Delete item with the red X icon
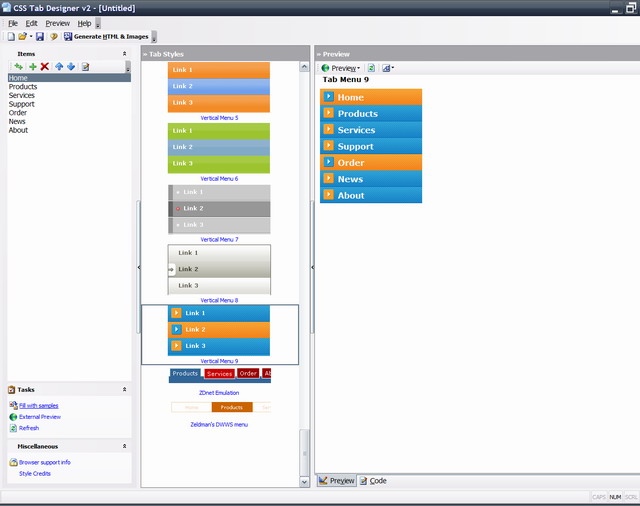The height and width of the screenshot is (506, 640). pyautogui.click(x=45, y=67)
